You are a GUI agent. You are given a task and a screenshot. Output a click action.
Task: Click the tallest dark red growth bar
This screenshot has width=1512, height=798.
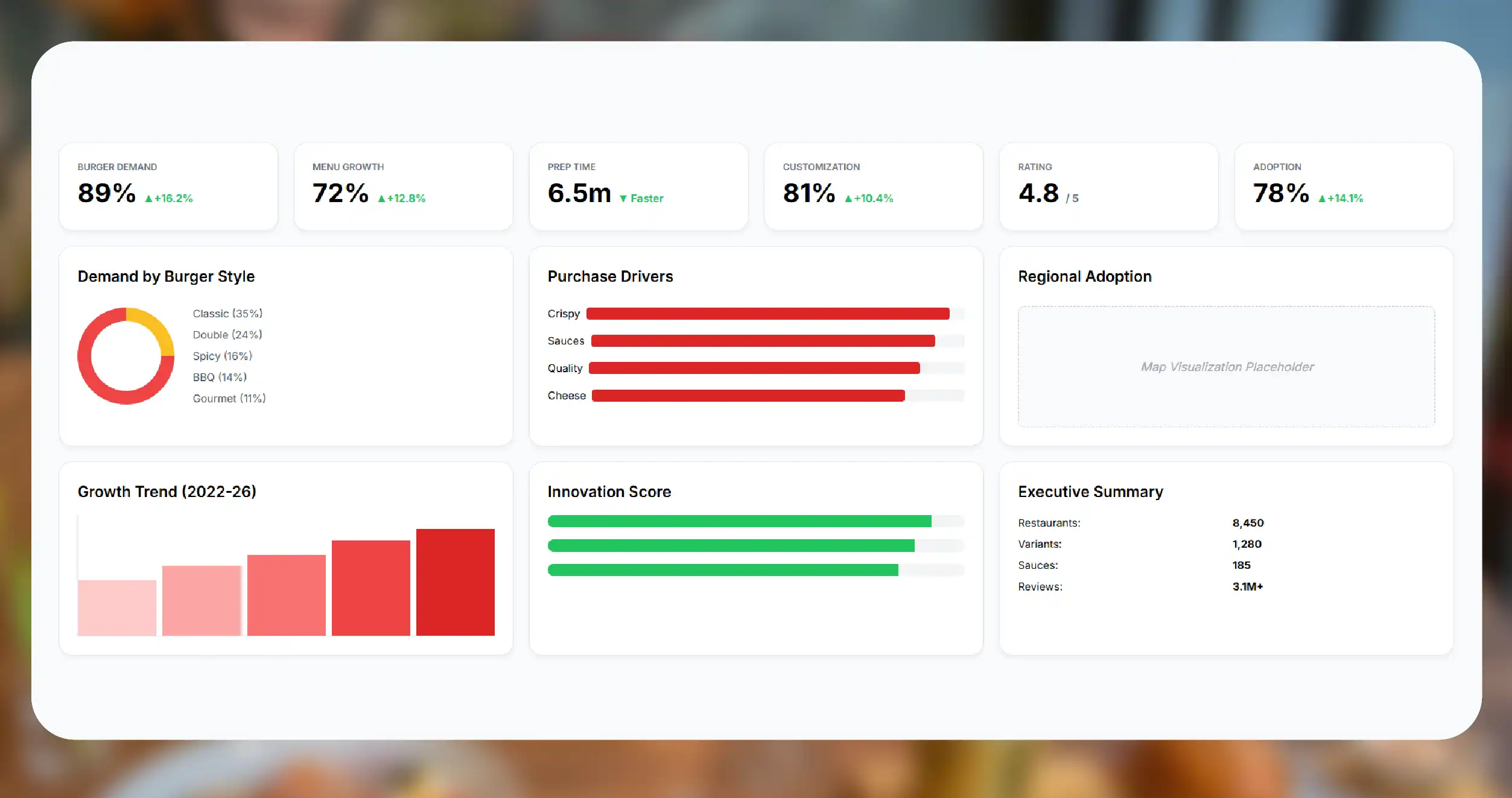coord(456,582)
